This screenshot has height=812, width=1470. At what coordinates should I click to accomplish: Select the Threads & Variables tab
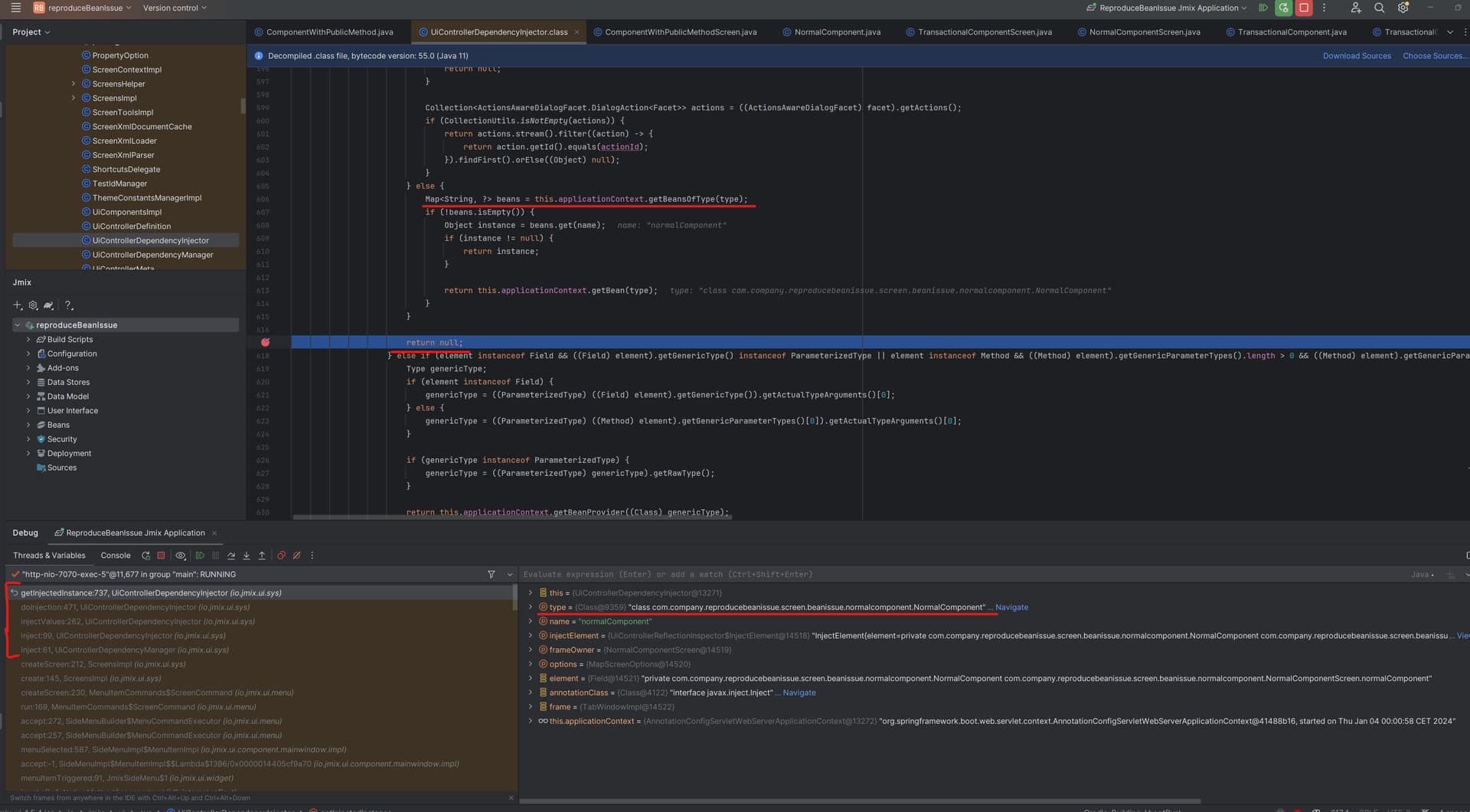tap(49, 556)
